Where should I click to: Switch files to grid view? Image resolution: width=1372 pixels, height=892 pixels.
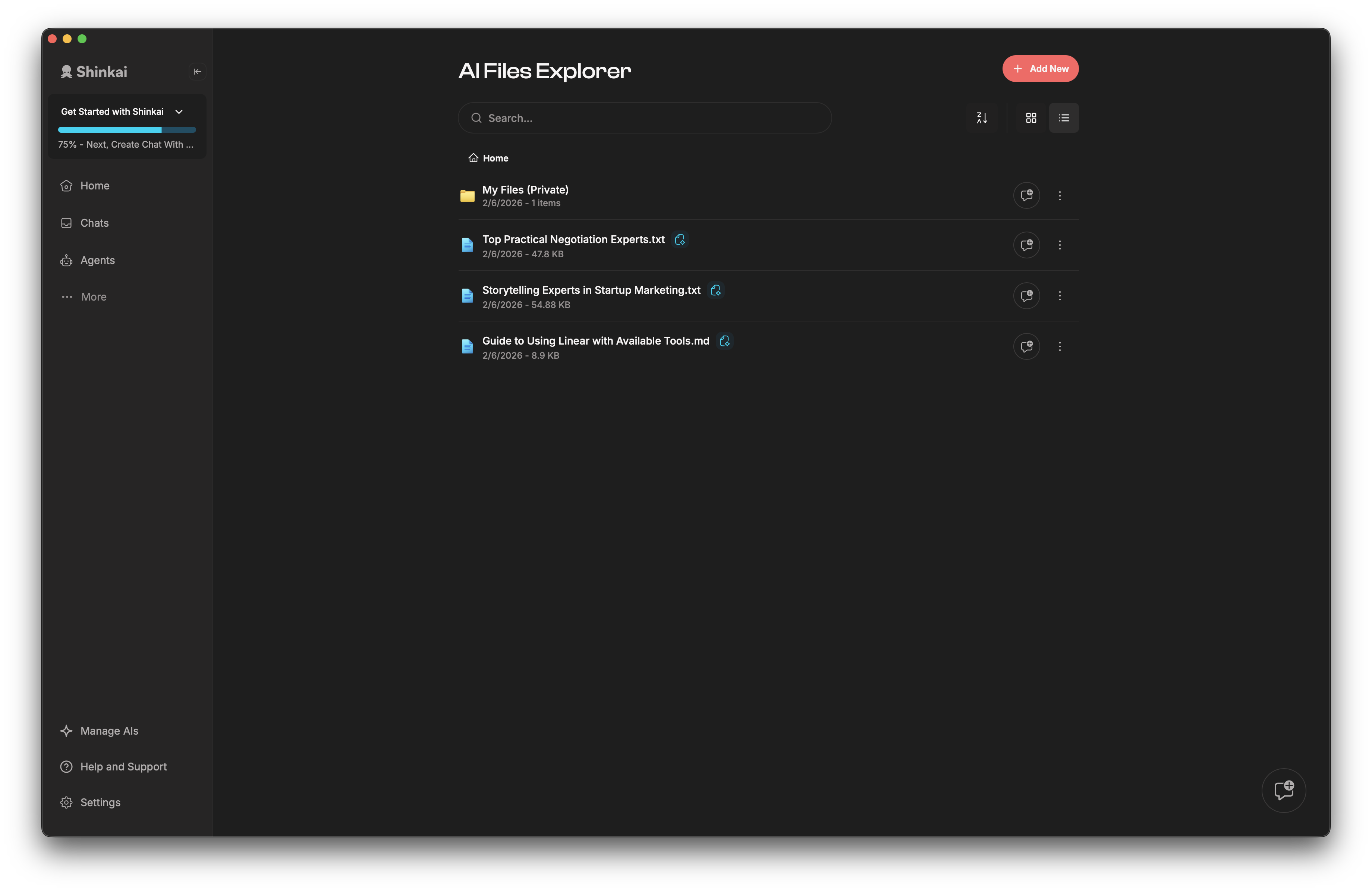(x=1031, y=117)
